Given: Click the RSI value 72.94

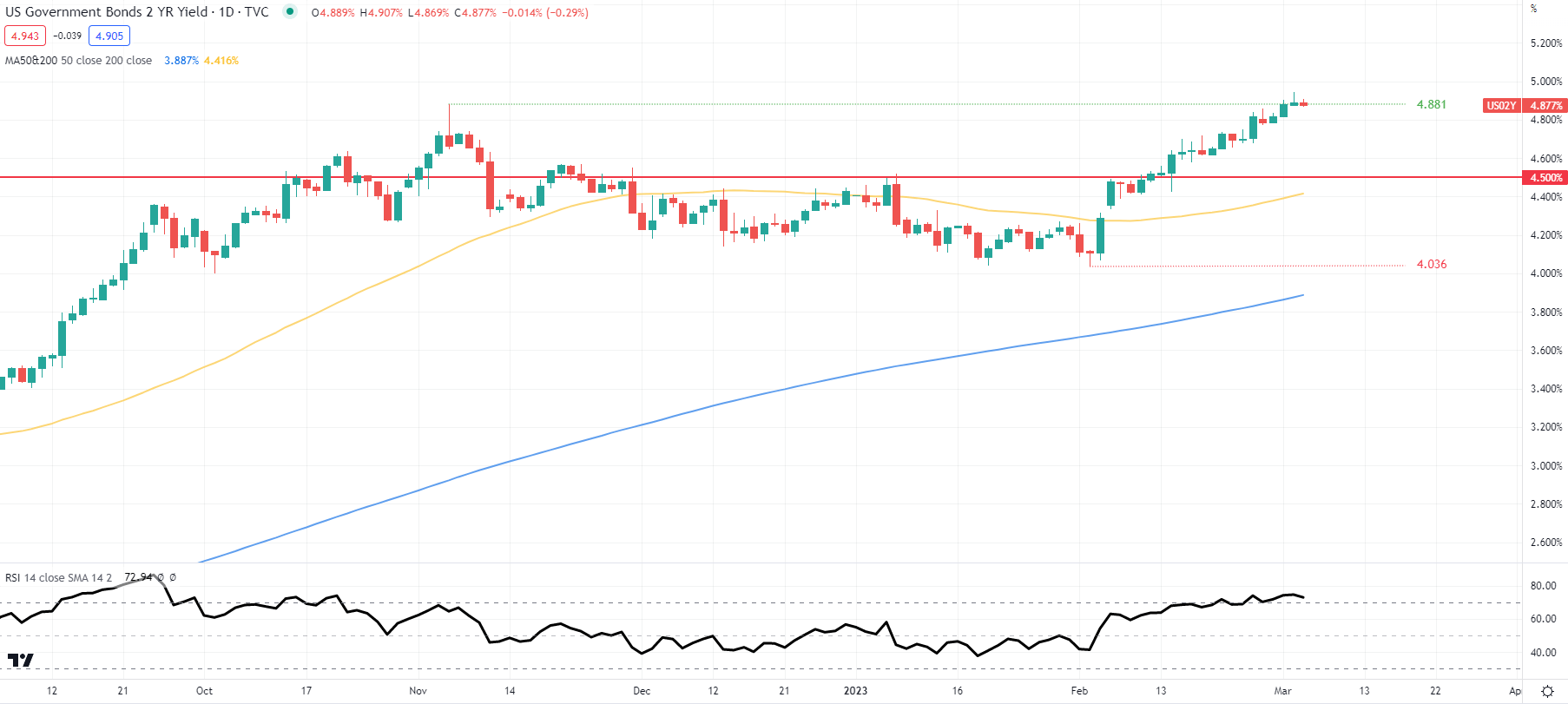Looking at the screenshot, I should pos(138,577).
